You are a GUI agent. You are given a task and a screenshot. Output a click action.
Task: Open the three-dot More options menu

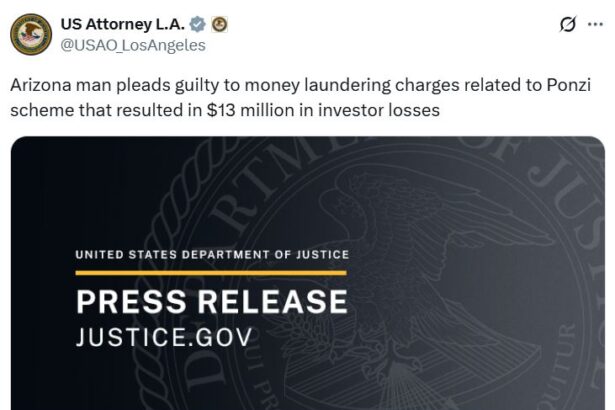596,25
